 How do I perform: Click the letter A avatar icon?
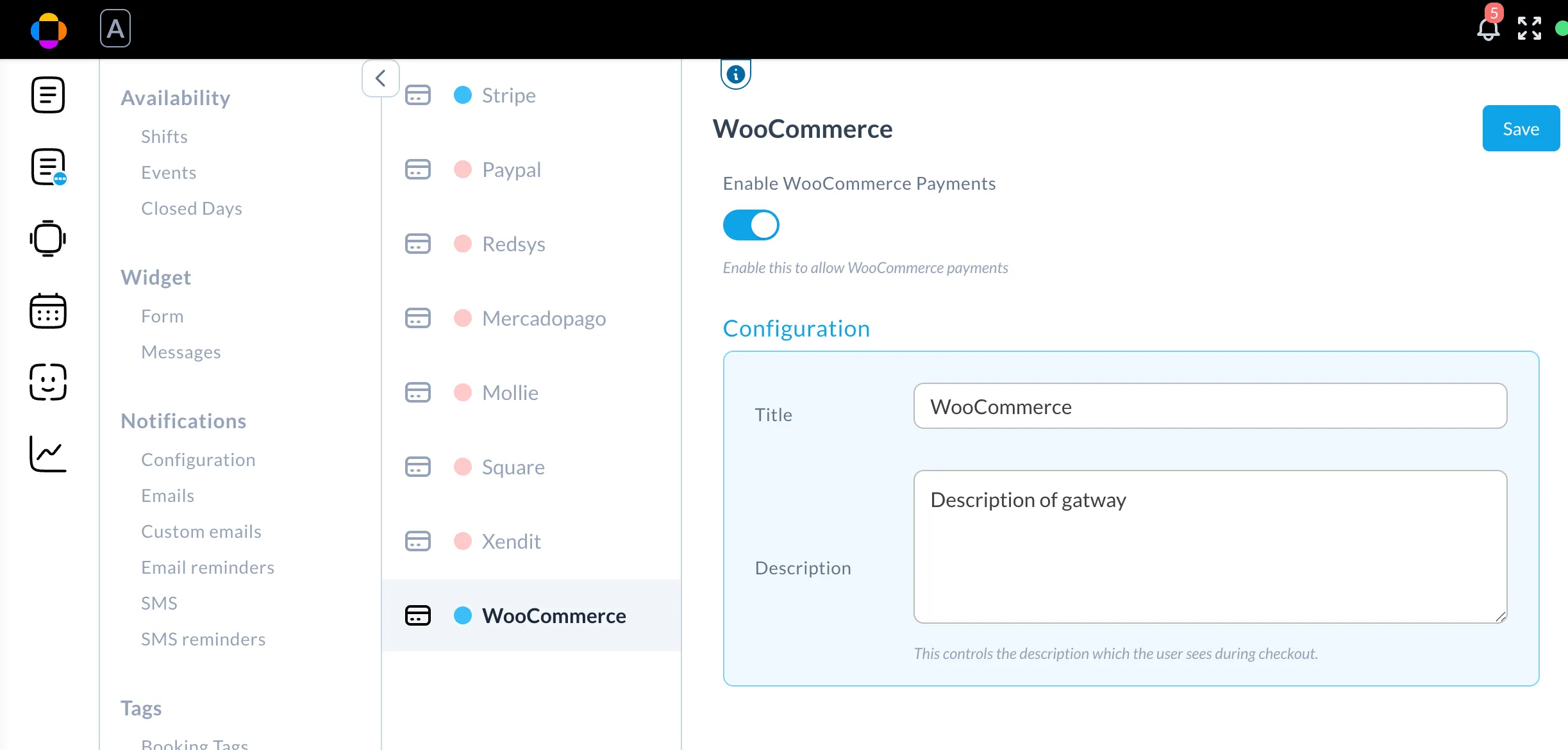point(115,29)
